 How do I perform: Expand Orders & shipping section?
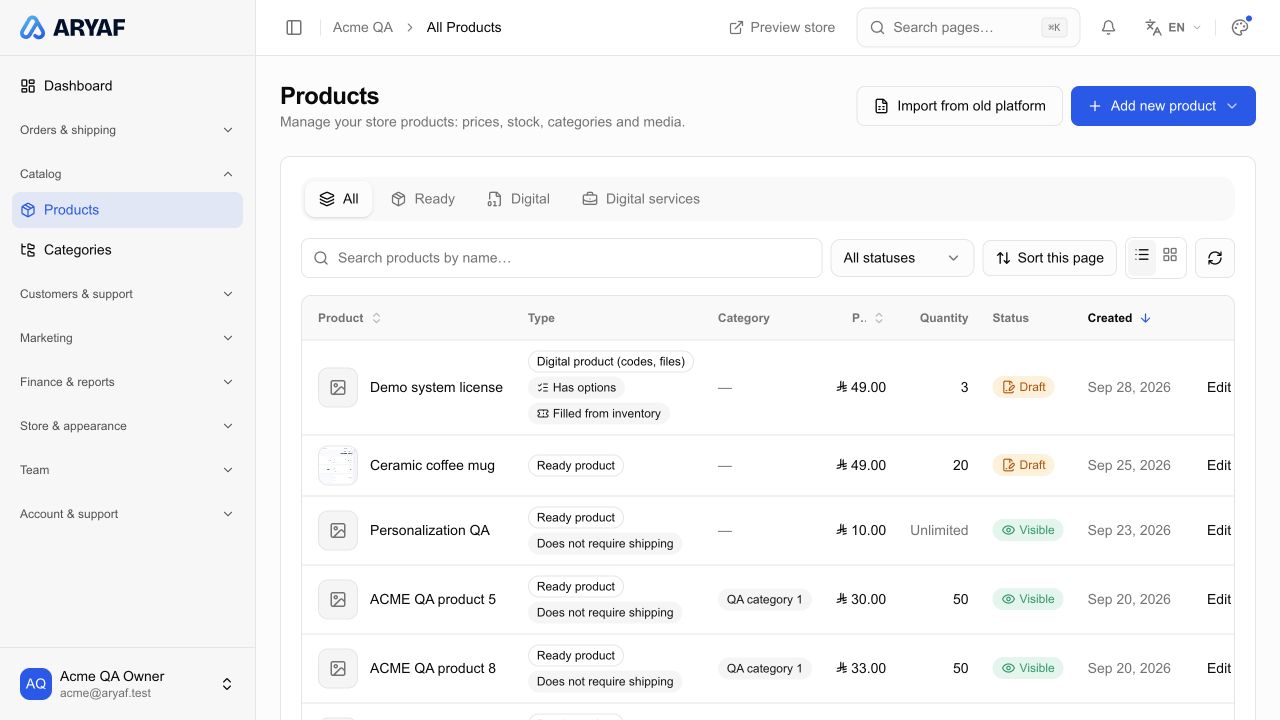(x=127, y=130)
